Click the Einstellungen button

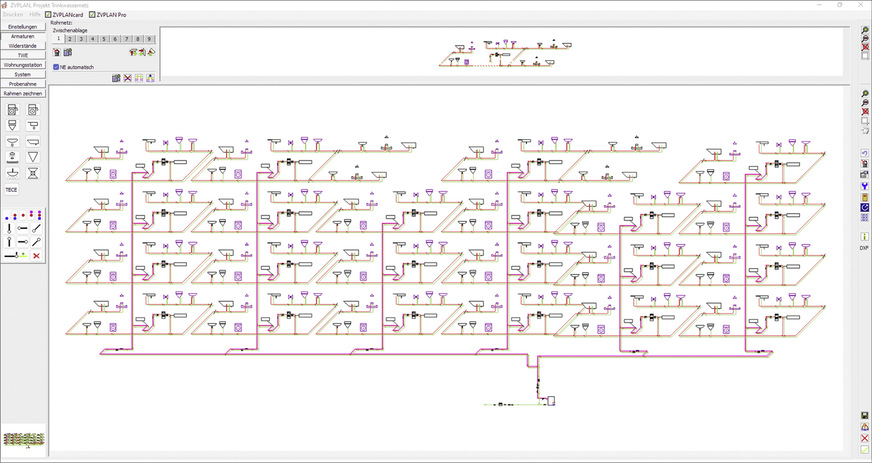(x=23, y=27)
